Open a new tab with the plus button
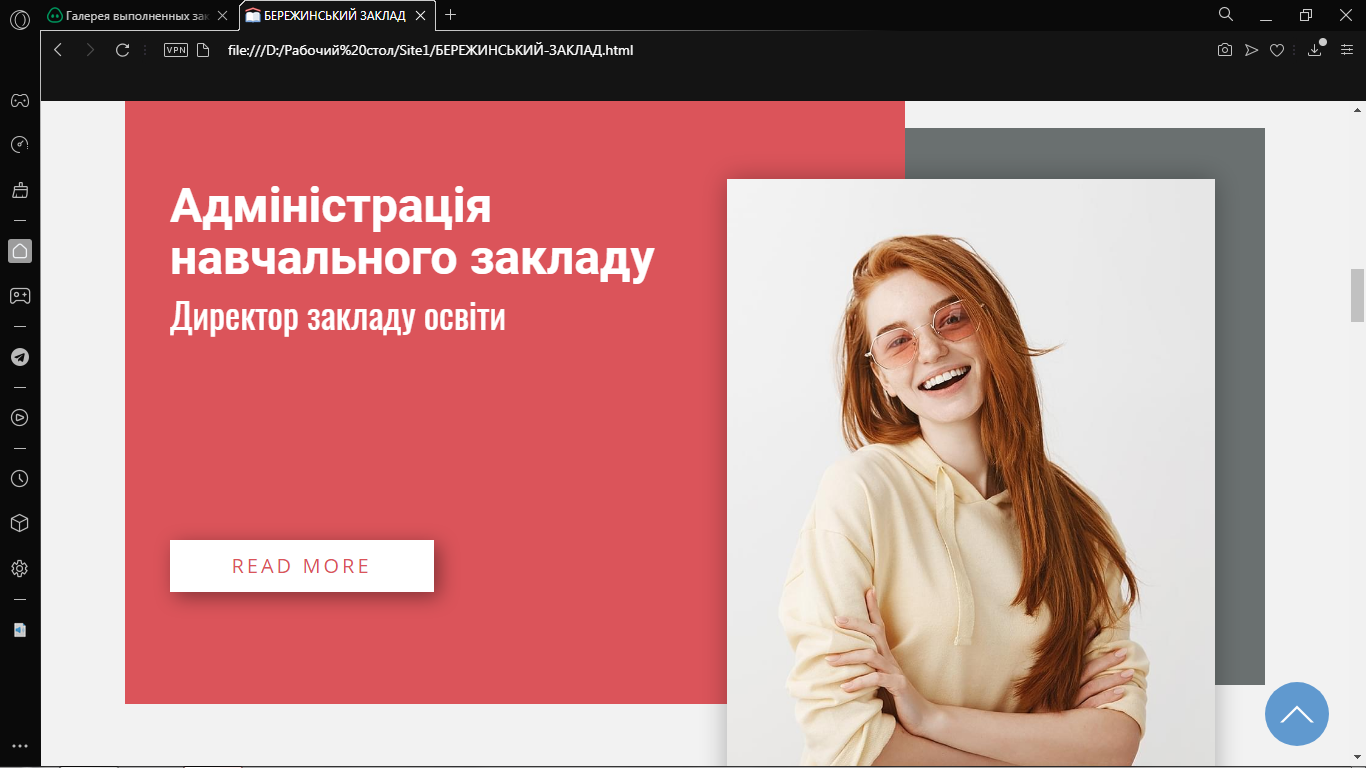Viewport: 1366px width, 768px height. pos(451,15)
